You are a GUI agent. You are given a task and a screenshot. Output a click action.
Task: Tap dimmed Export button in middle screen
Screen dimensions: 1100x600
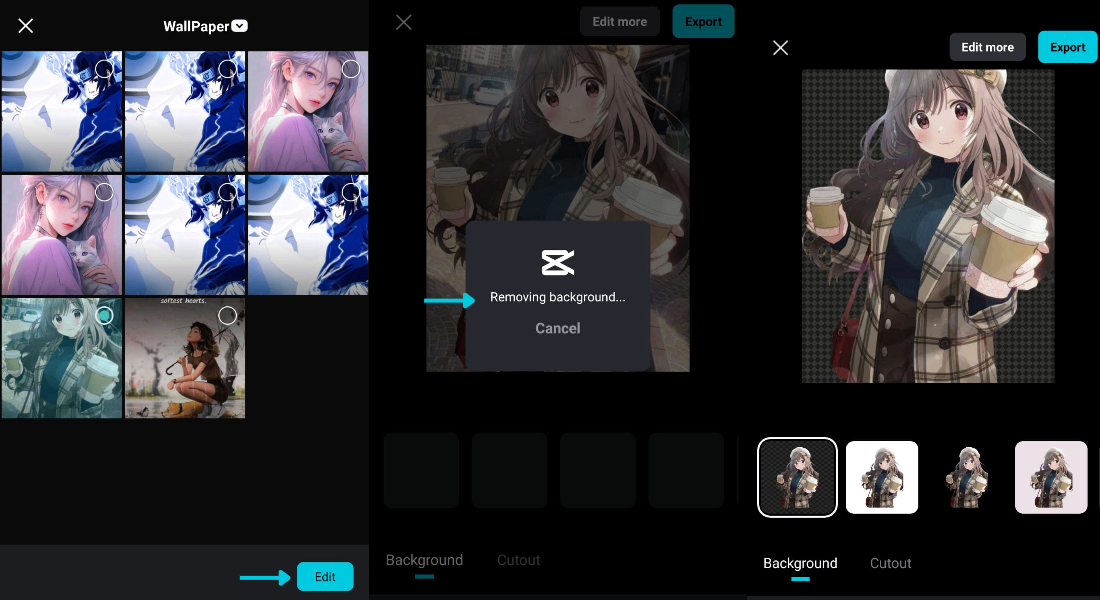click(x=703, y=22)
